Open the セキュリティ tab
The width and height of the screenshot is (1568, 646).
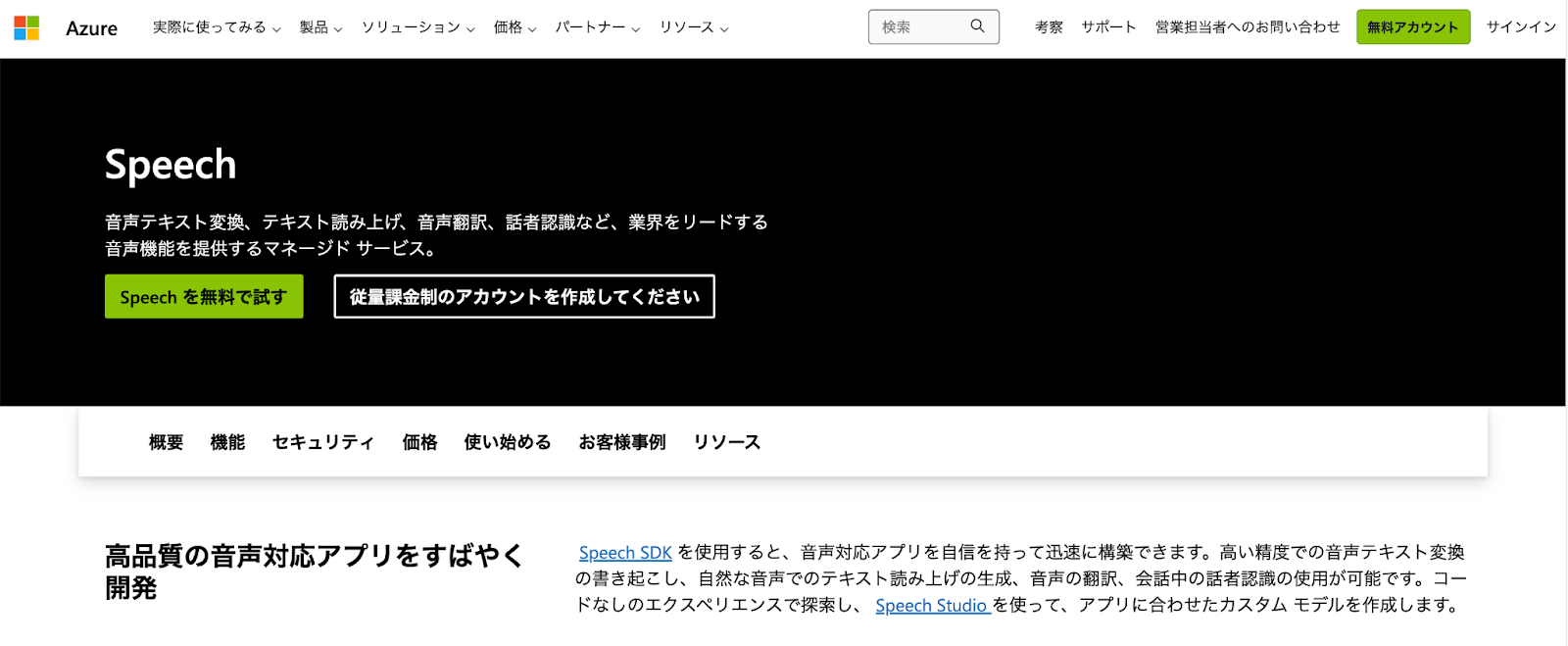tap(323, 442)
